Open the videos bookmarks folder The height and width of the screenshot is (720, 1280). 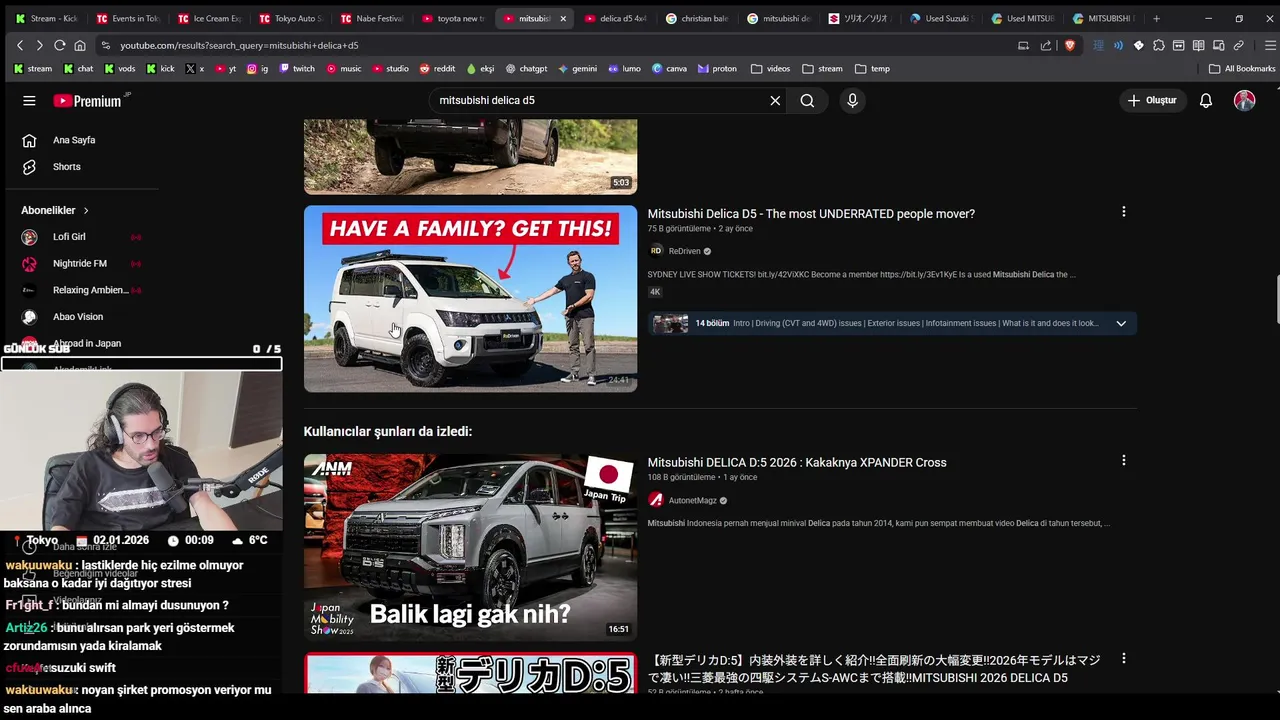(x=771, y=69)
